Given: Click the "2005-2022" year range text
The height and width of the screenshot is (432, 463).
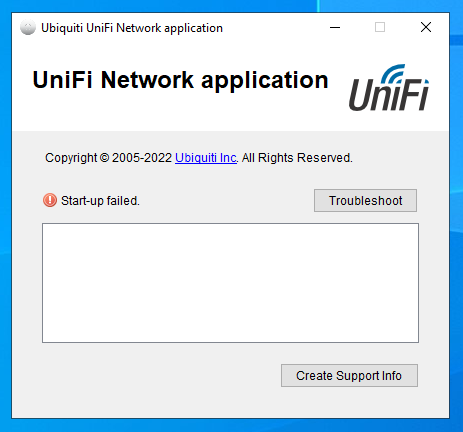Looking at the screenshot, I should pos(142,158).
